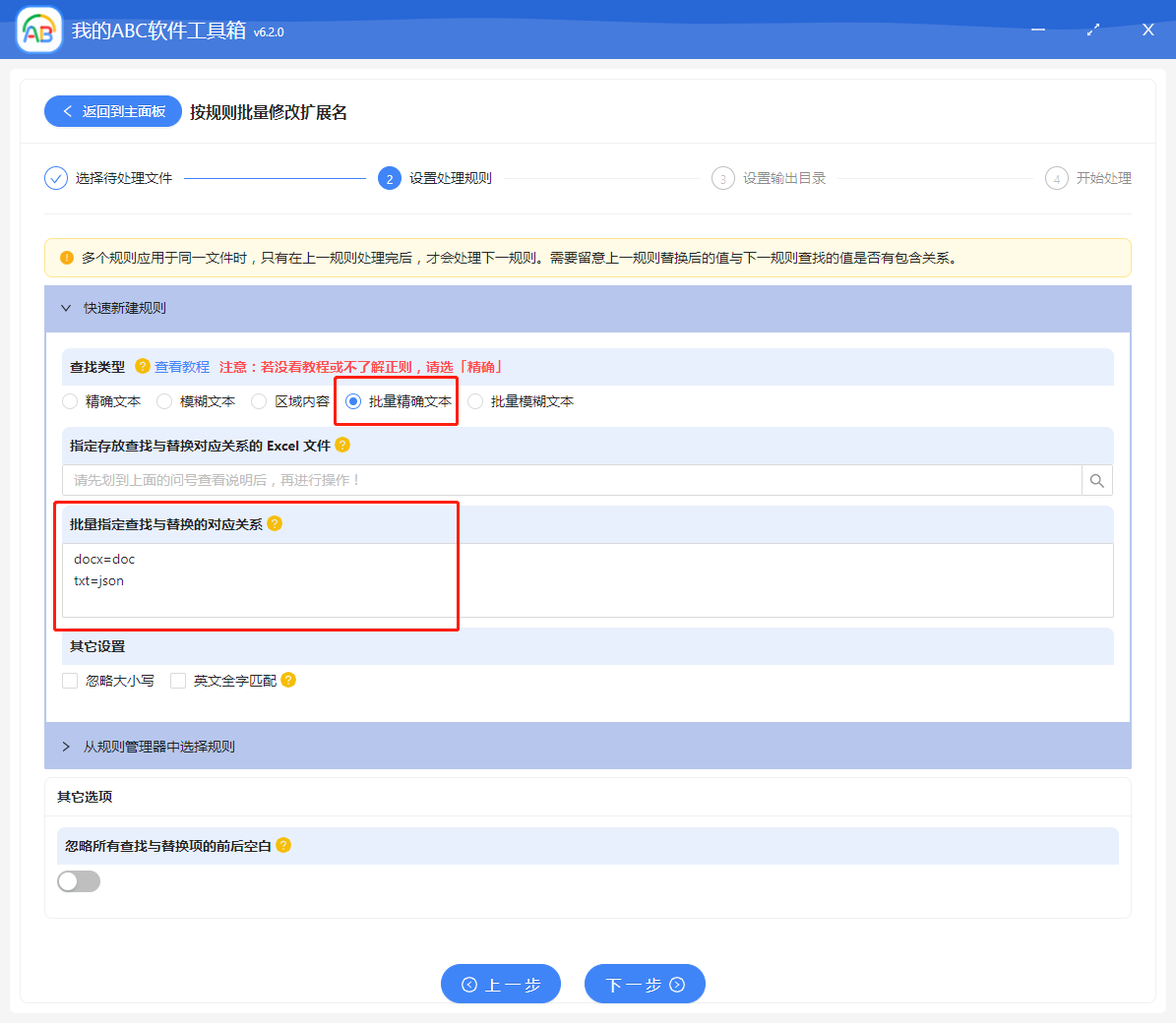Enable the 忽略大小写 checkbox

pos(69,680)
